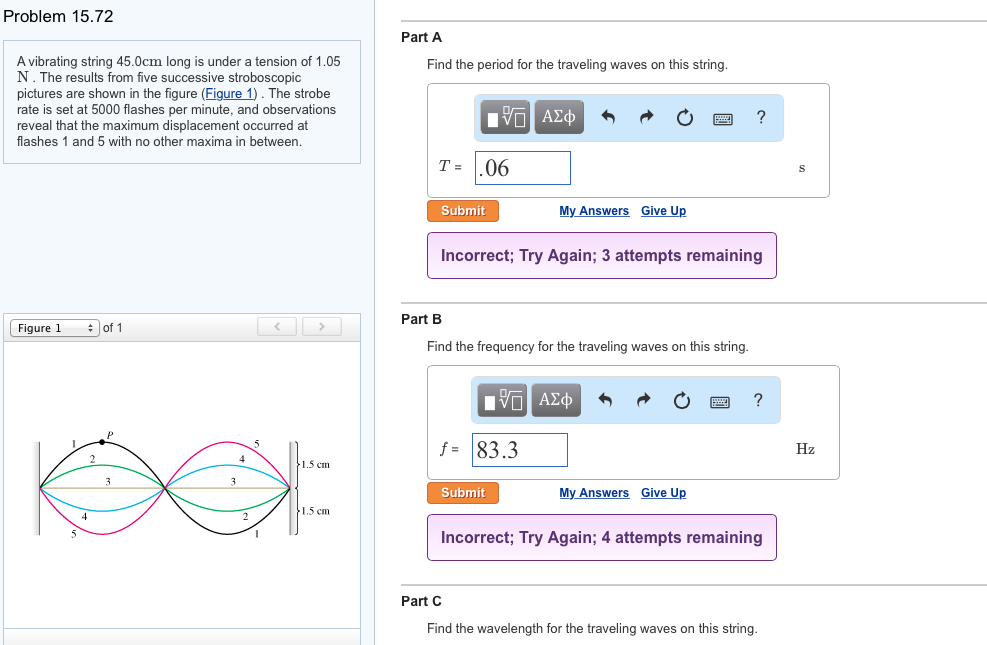Reset the Part A answer field
Screen dimensions: 987x645
point(684,117)
